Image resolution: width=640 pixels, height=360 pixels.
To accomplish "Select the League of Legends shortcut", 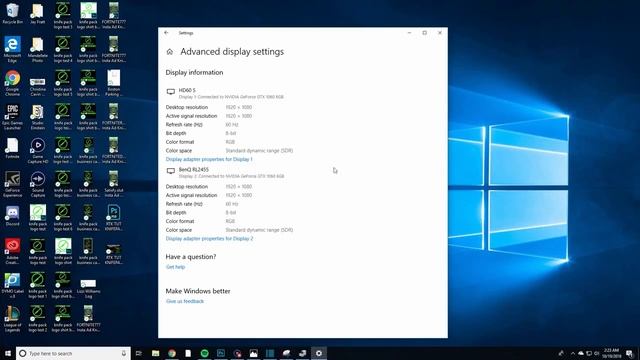I will pos(12,319).
